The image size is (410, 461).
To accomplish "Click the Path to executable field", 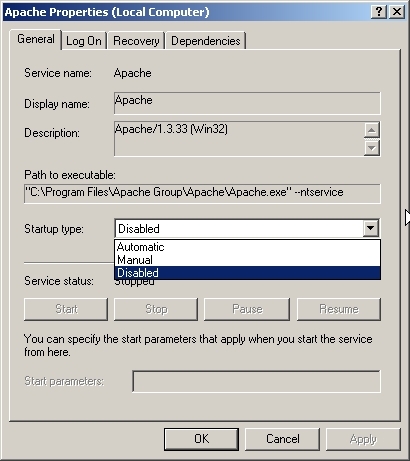I will 202,193.
